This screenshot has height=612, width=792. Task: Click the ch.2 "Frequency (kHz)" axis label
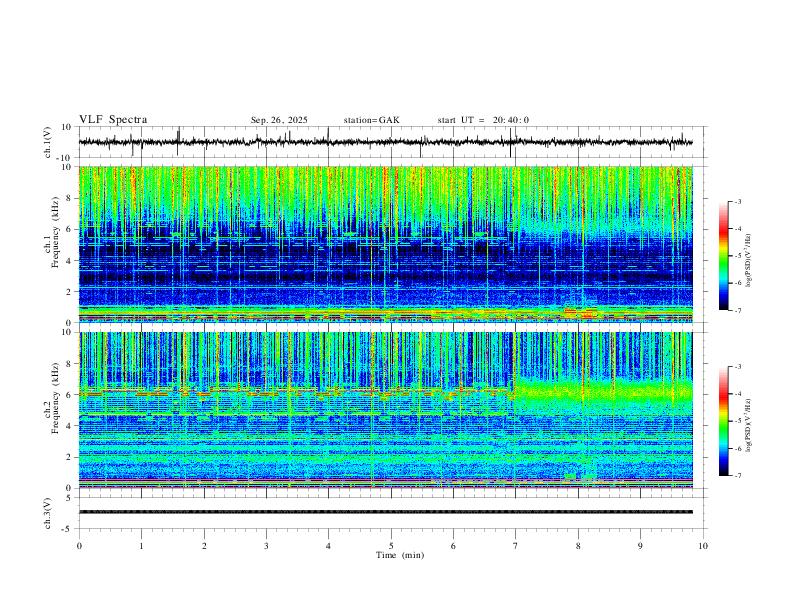[55, 398]
